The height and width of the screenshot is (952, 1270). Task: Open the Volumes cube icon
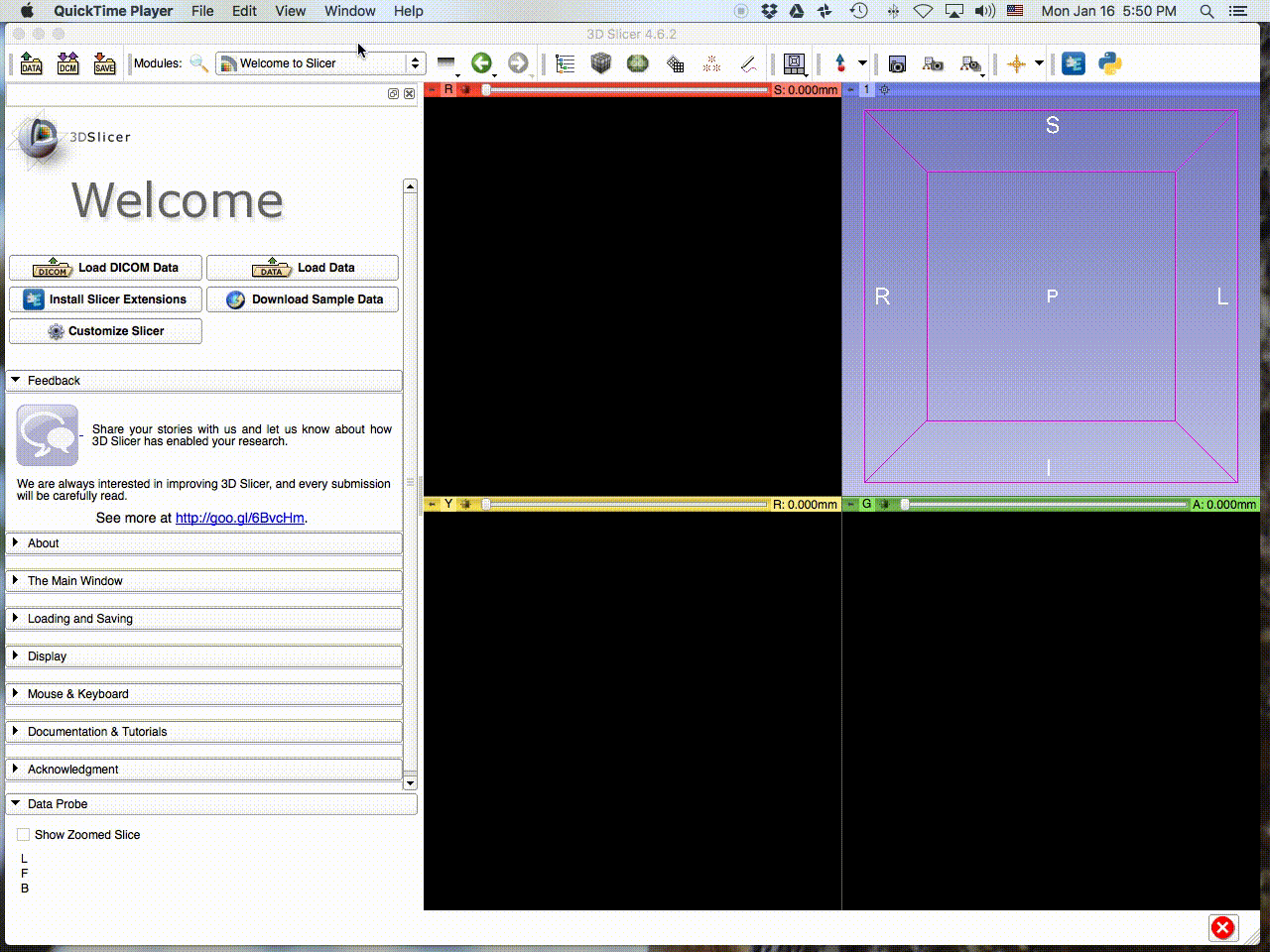[601, 63]
